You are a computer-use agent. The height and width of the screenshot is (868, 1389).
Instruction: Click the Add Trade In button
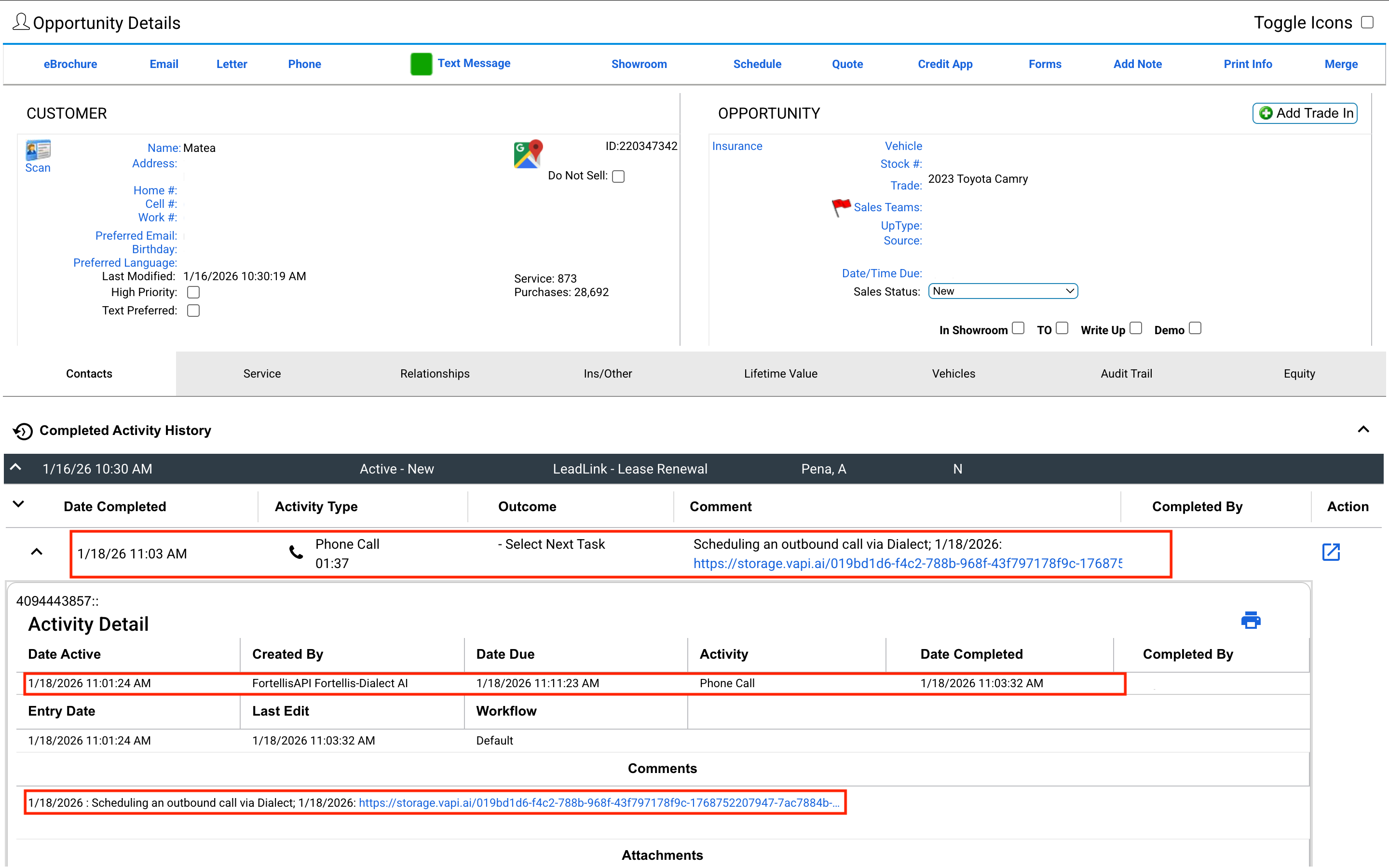point(1304,113)
